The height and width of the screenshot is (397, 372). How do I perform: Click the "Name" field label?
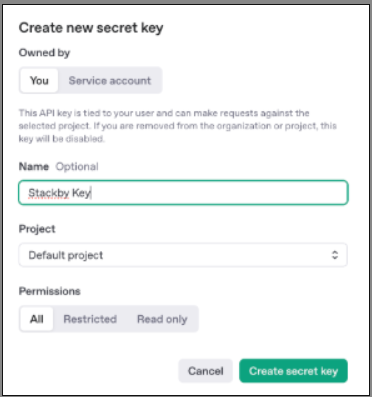(x=34, y=166)
